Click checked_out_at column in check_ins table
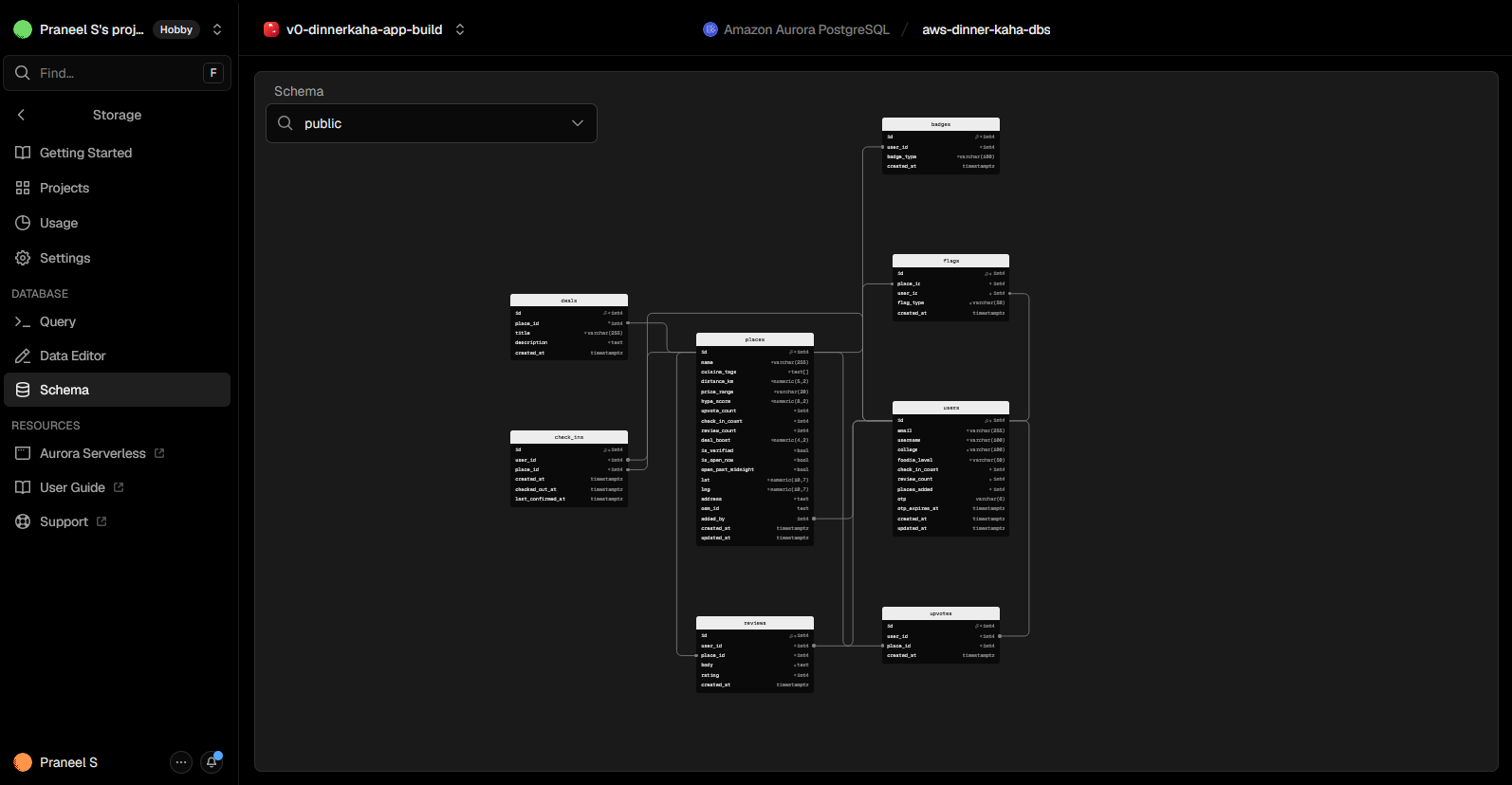Viewport: 1512px width, 785px height. [x=569, y=489]
